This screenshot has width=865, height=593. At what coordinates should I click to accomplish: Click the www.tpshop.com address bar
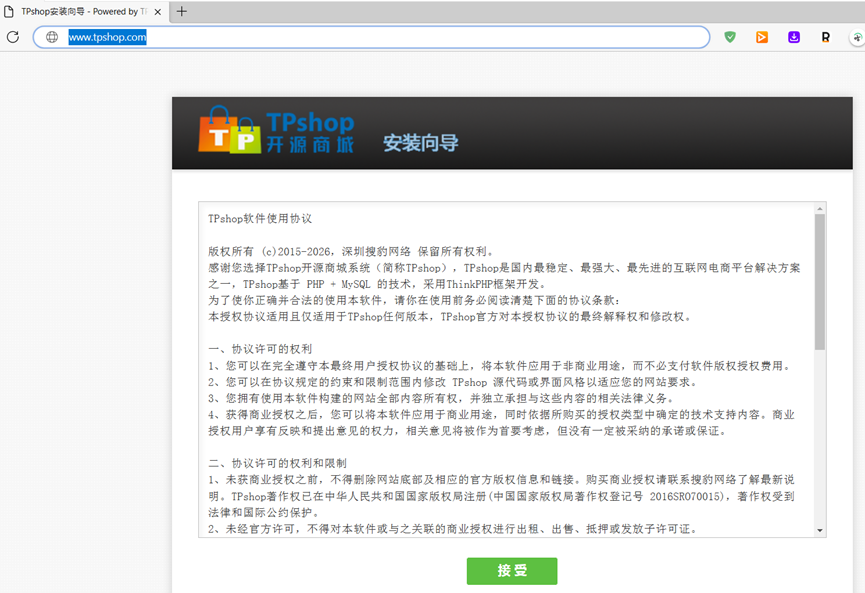coord(371,37)
